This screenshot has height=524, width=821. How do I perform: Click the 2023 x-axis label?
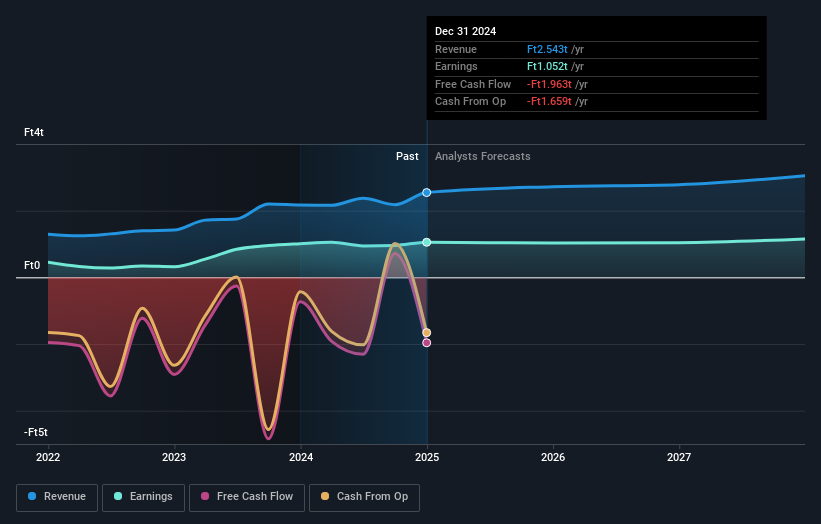click(x=174, y=458)
